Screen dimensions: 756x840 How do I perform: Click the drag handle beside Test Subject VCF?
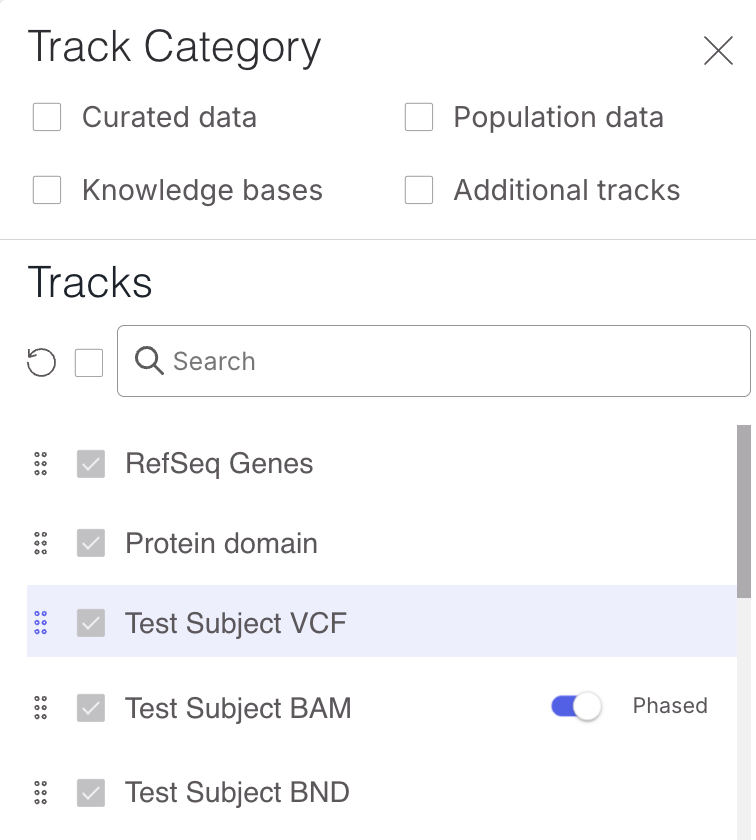[x=41, y=623]
